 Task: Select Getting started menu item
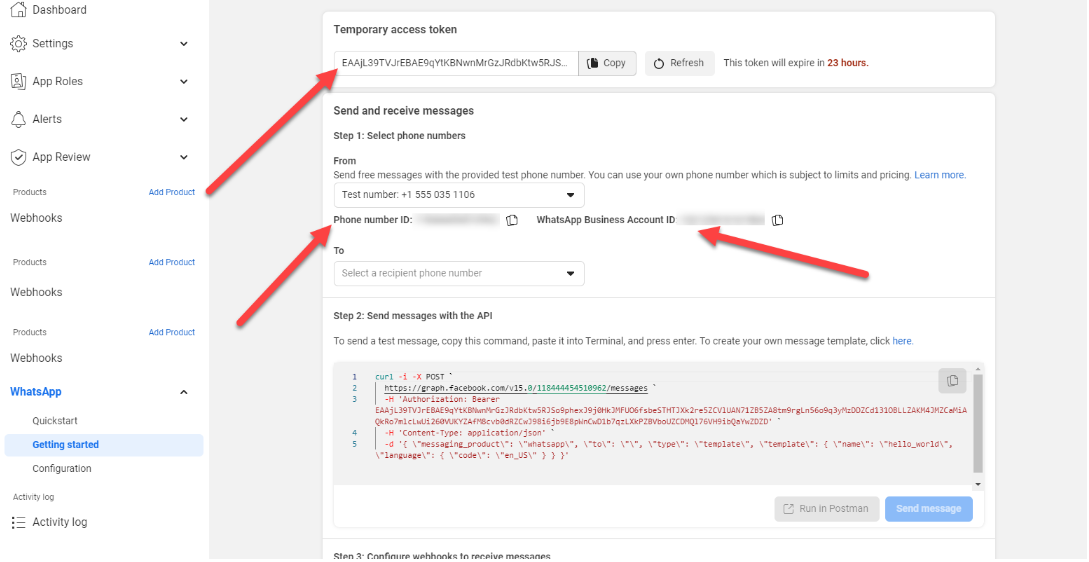103,445
